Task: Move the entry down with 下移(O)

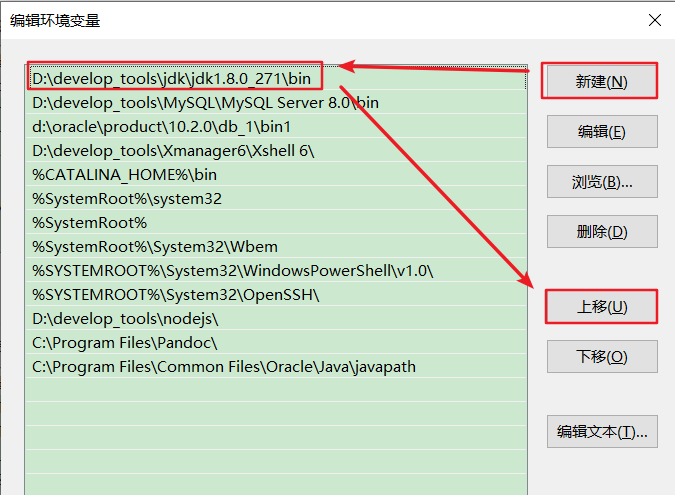Action: [x=602, y=356]
